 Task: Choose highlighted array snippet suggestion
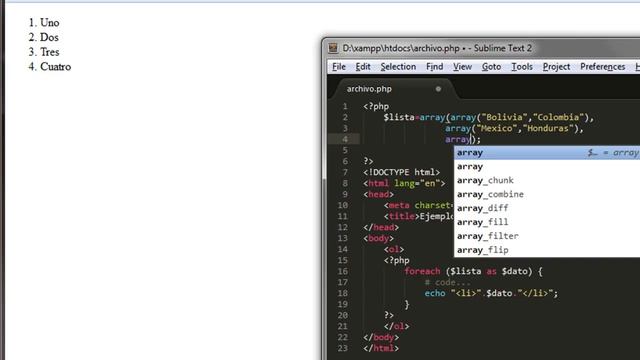(547, 153)
